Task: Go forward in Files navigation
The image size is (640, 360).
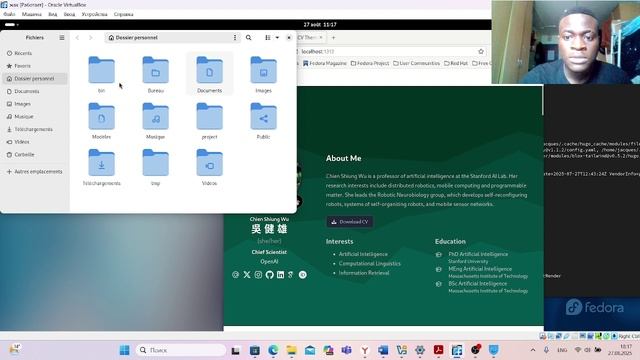Action: pos(91,38)
